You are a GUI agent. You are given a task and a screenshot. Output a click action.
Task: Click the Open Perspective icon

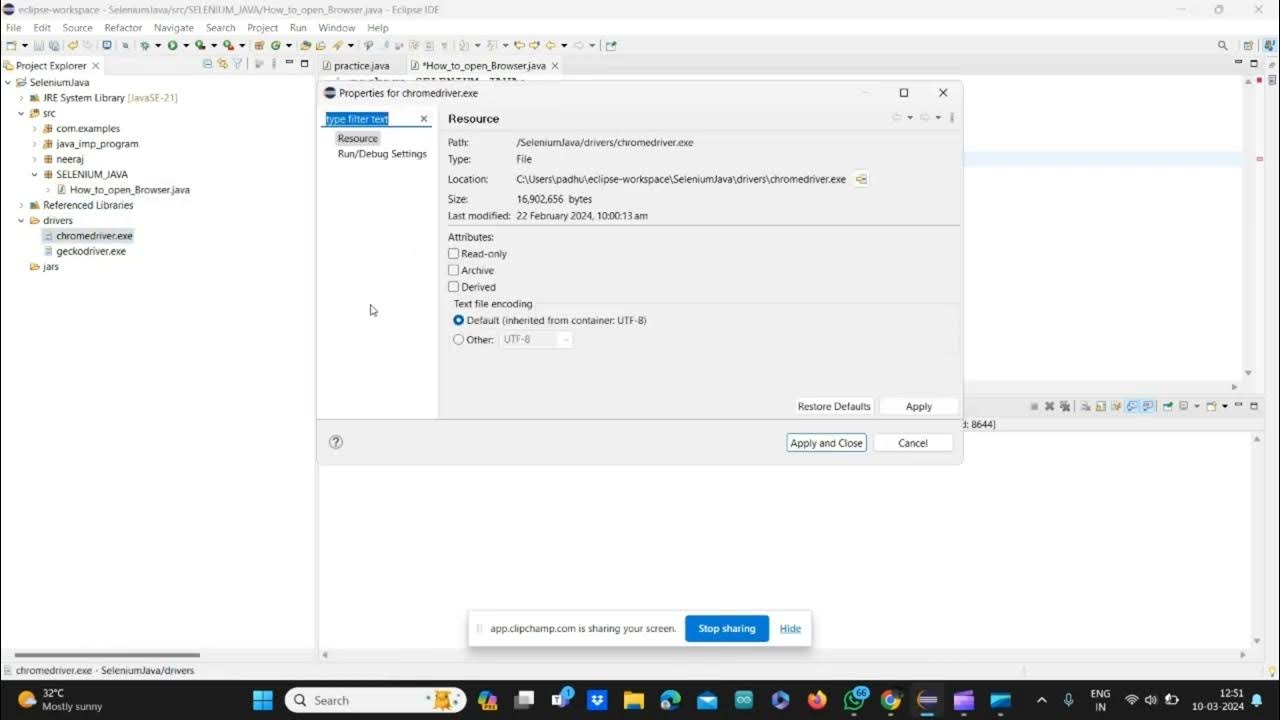pos(1247,45)
